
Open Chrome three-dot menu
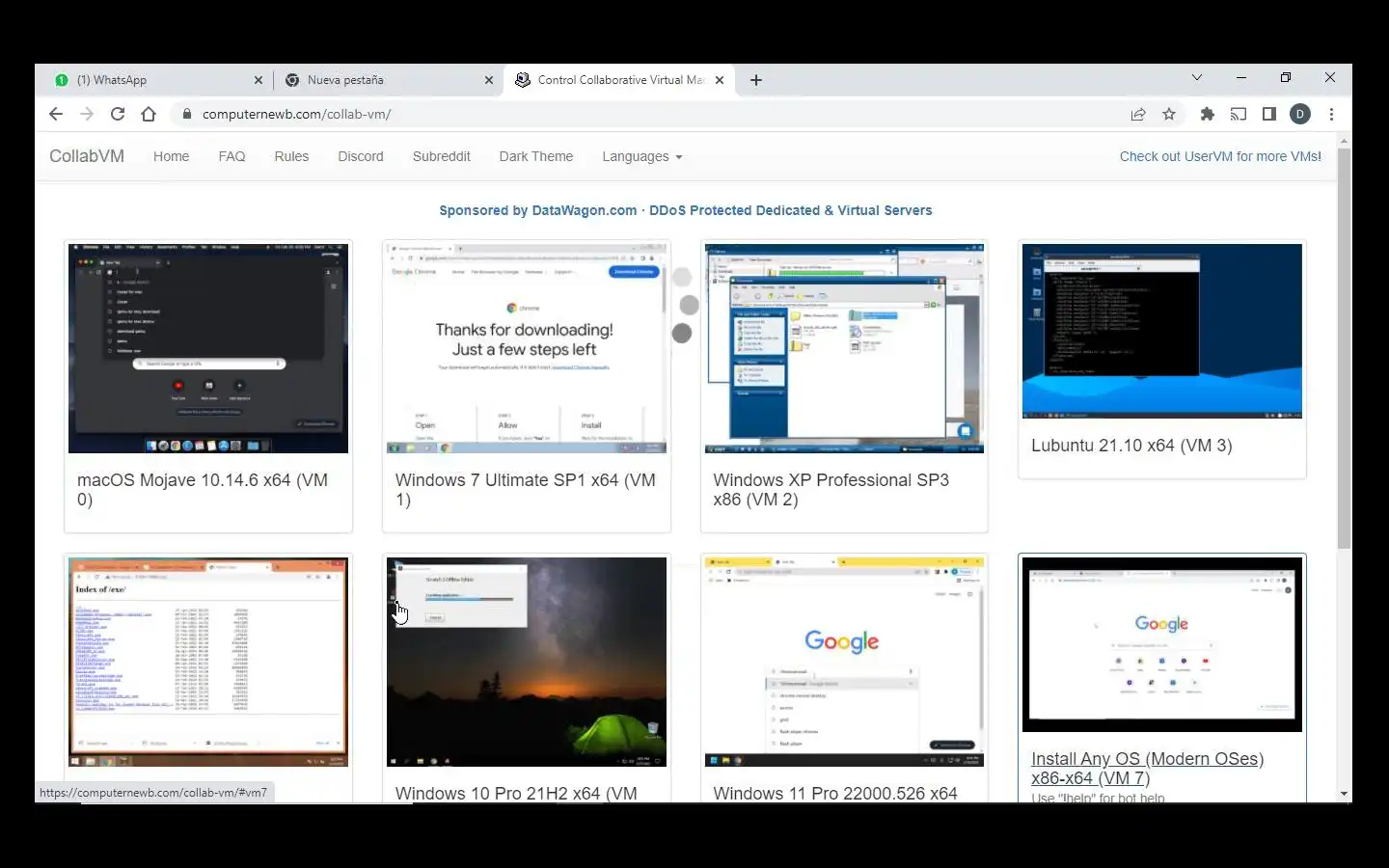point(1332,114)
